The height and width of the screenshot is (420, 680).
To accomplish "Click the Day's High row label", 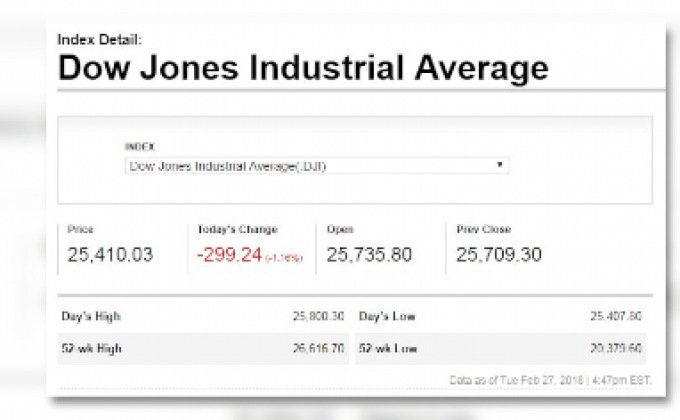I will point(91,316).
